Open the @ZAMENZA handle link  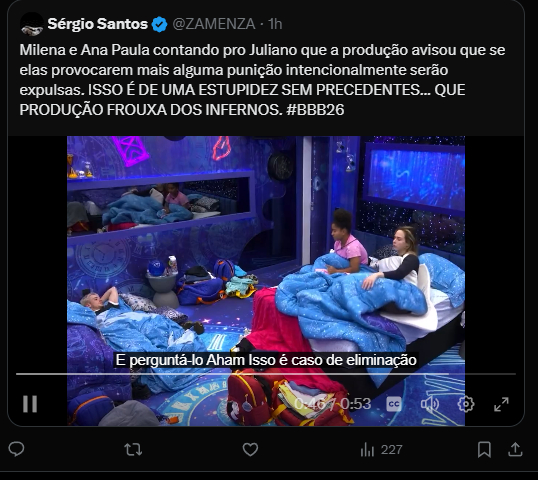tap(213, 24)
